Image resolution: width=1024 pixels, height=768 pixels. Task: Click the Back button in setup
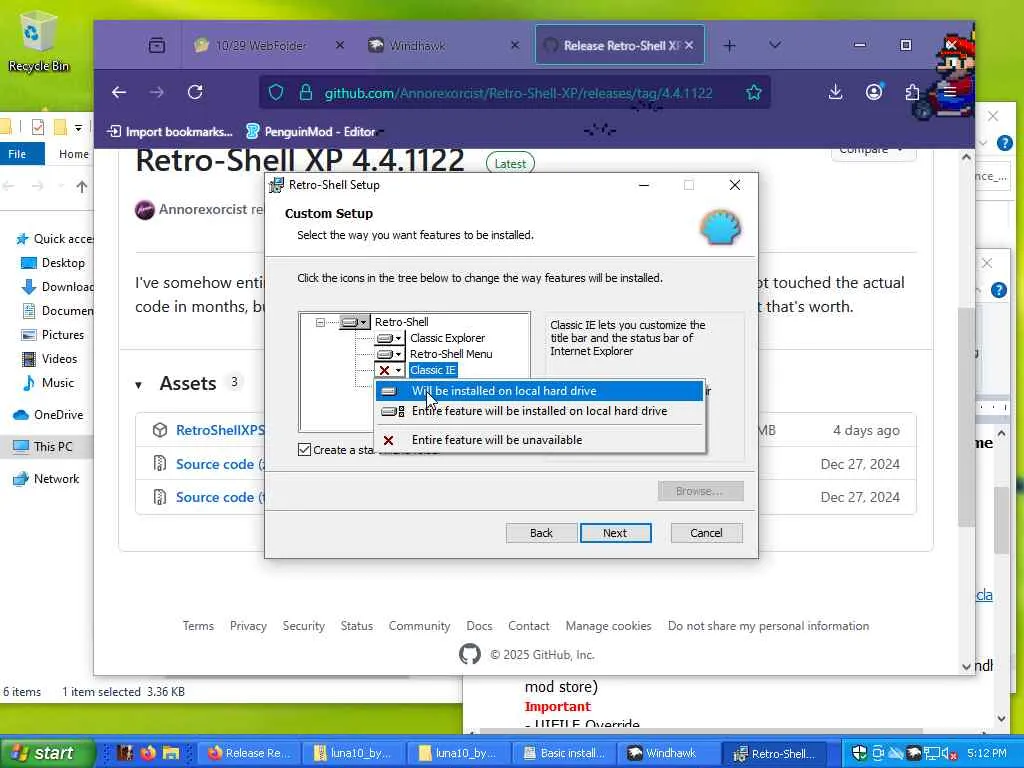tap(541, 533)
